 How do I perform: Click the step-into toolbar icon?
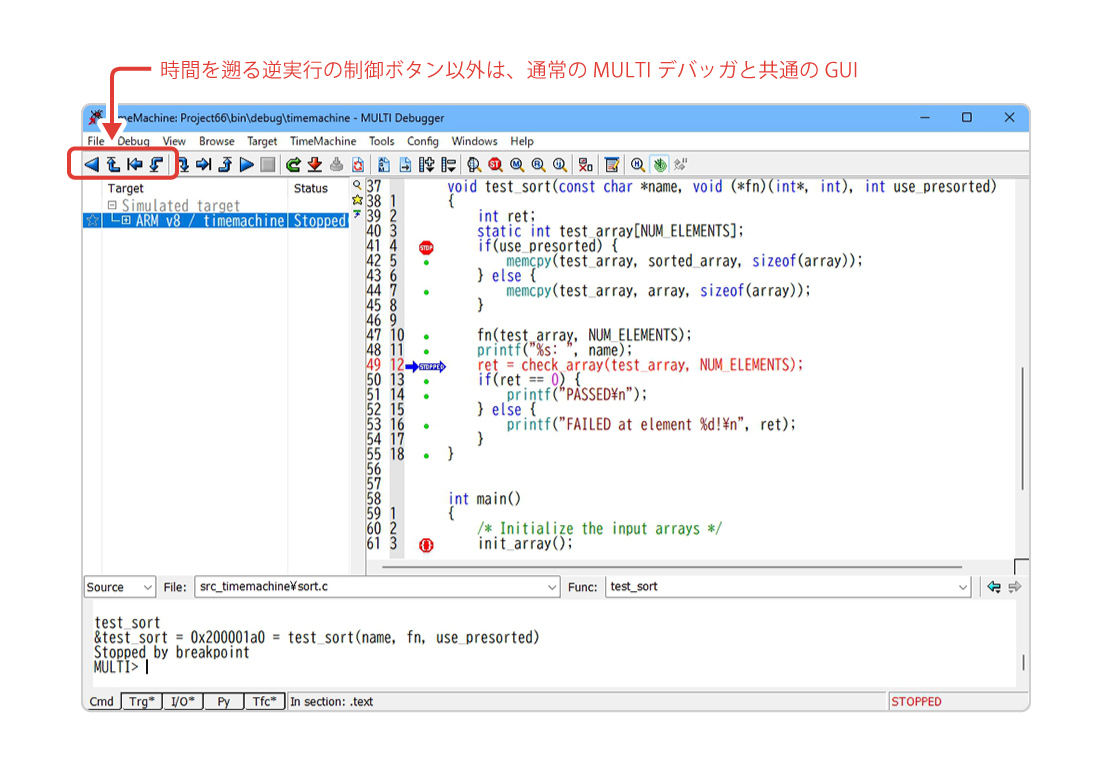click(x=182, y=164)
